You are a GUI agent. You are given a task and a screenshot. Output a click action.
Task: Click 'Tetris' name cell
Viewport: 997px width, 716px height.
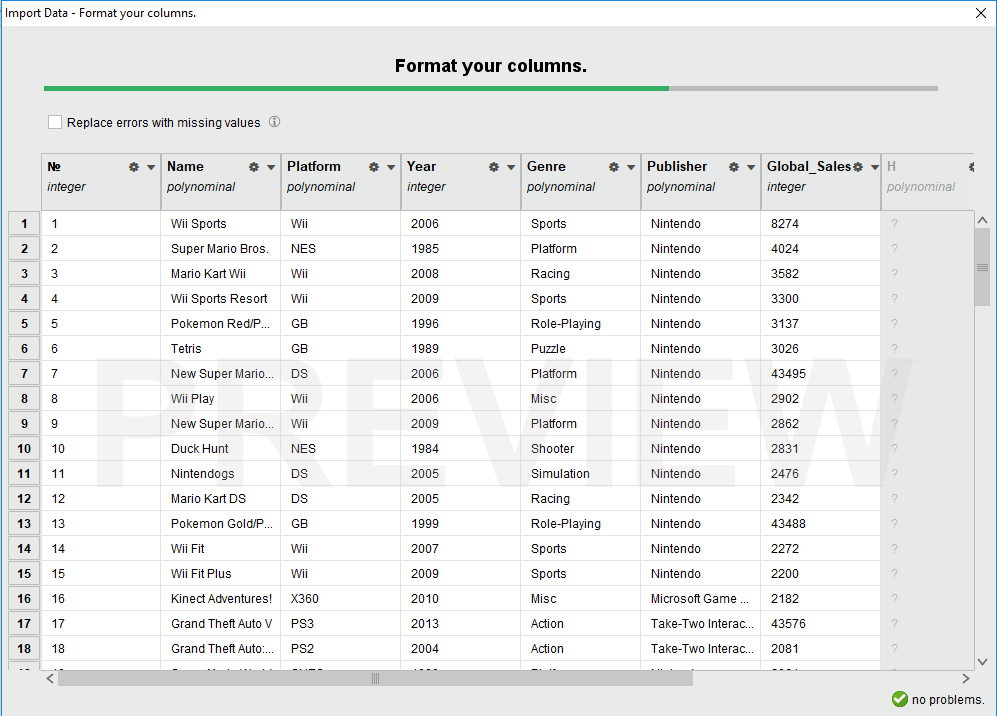[x=221, y=348]
